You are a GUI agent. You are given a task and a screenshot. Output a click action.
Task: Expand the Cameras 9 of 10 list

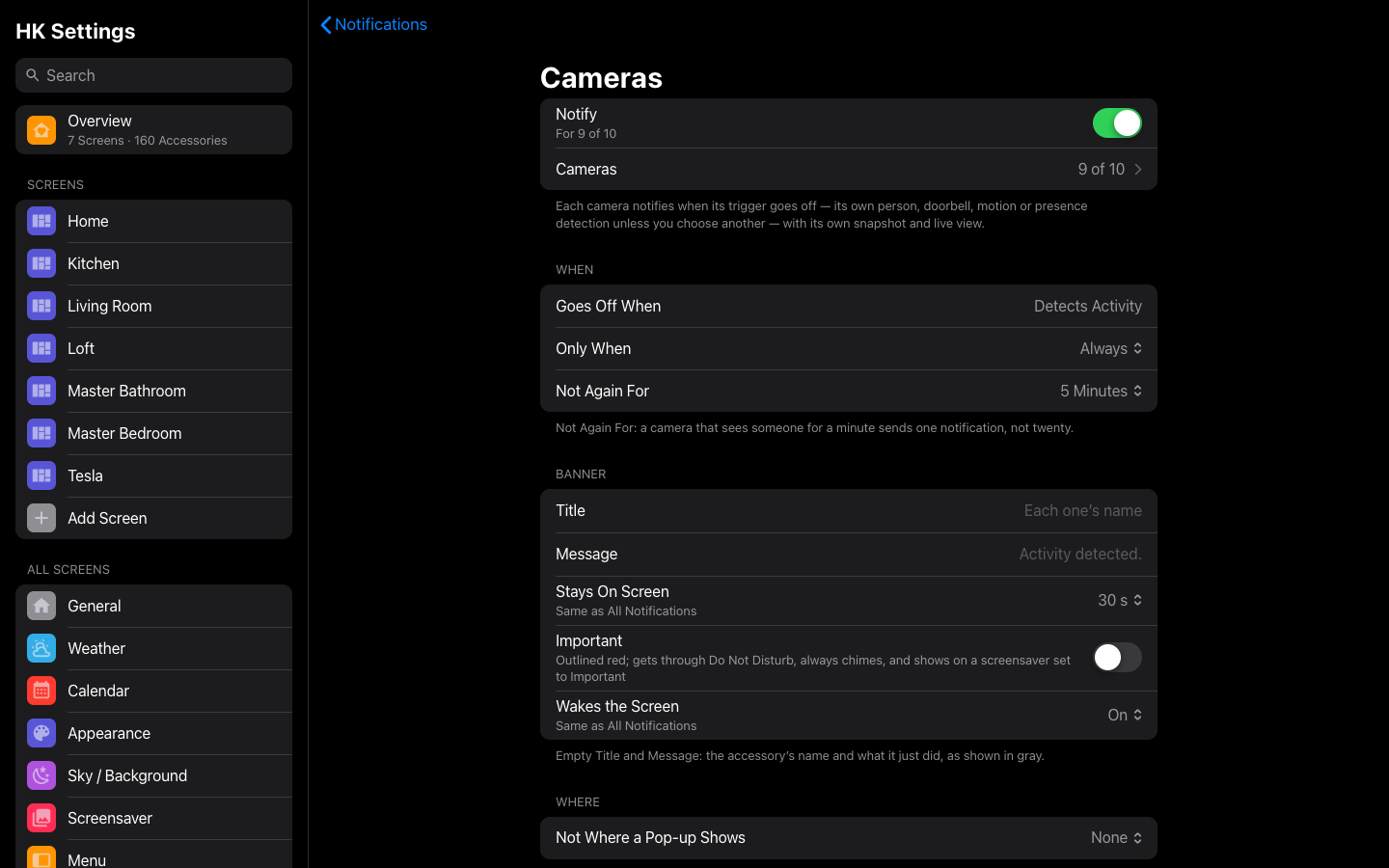849,169
